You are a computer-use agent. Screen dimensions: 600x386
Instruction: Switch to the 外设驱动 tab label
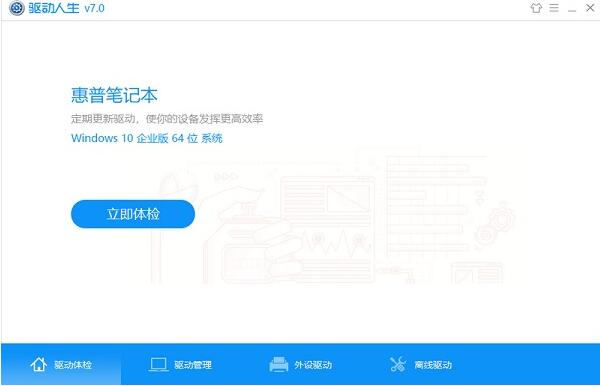click(x=313, y=365)
